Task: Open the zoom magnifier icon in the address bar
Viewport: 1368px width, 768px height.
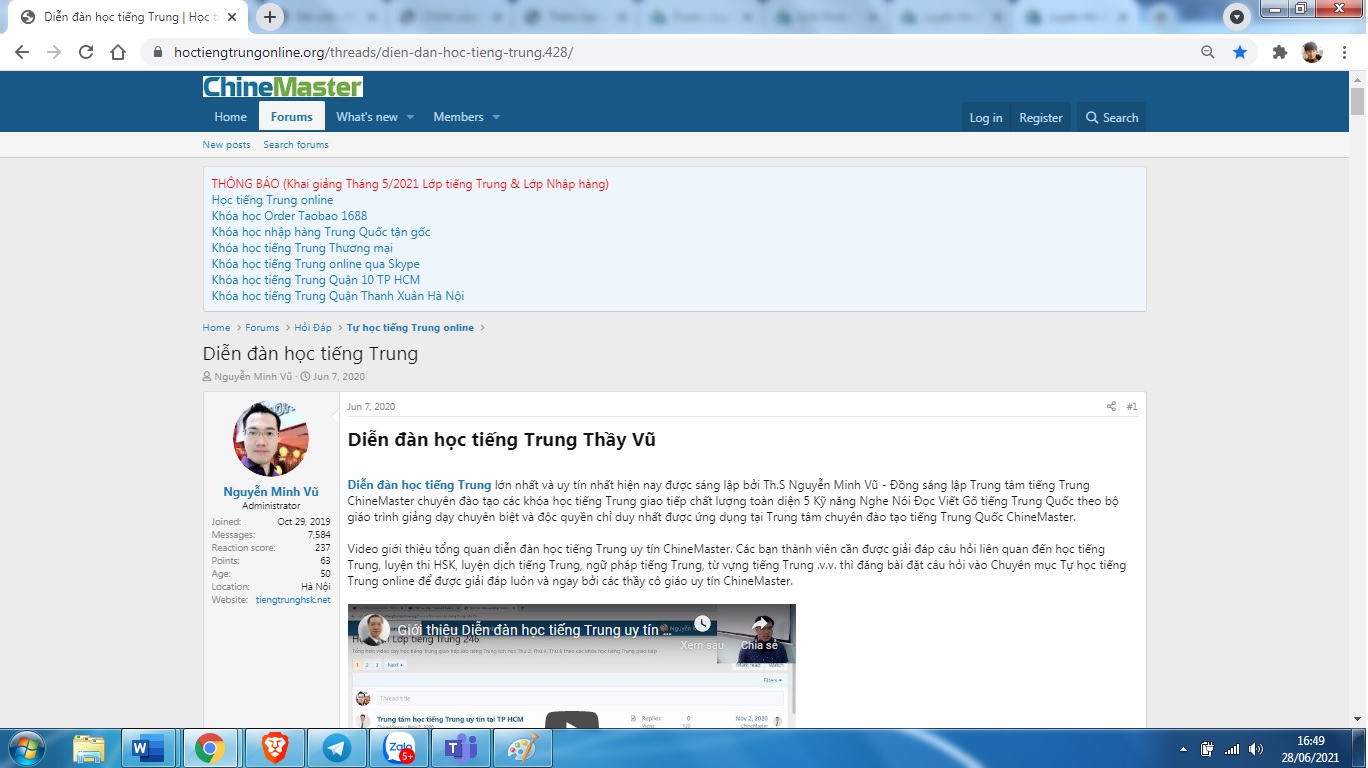Action: (1208, 52)
